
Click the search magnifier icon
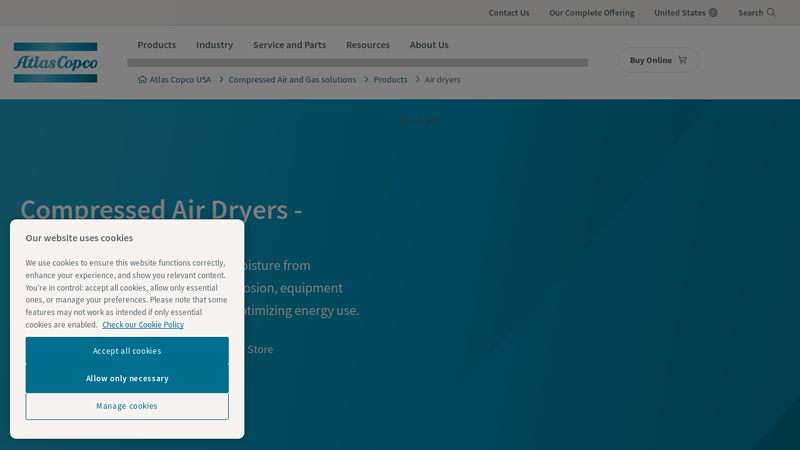(x=771, y=13)
